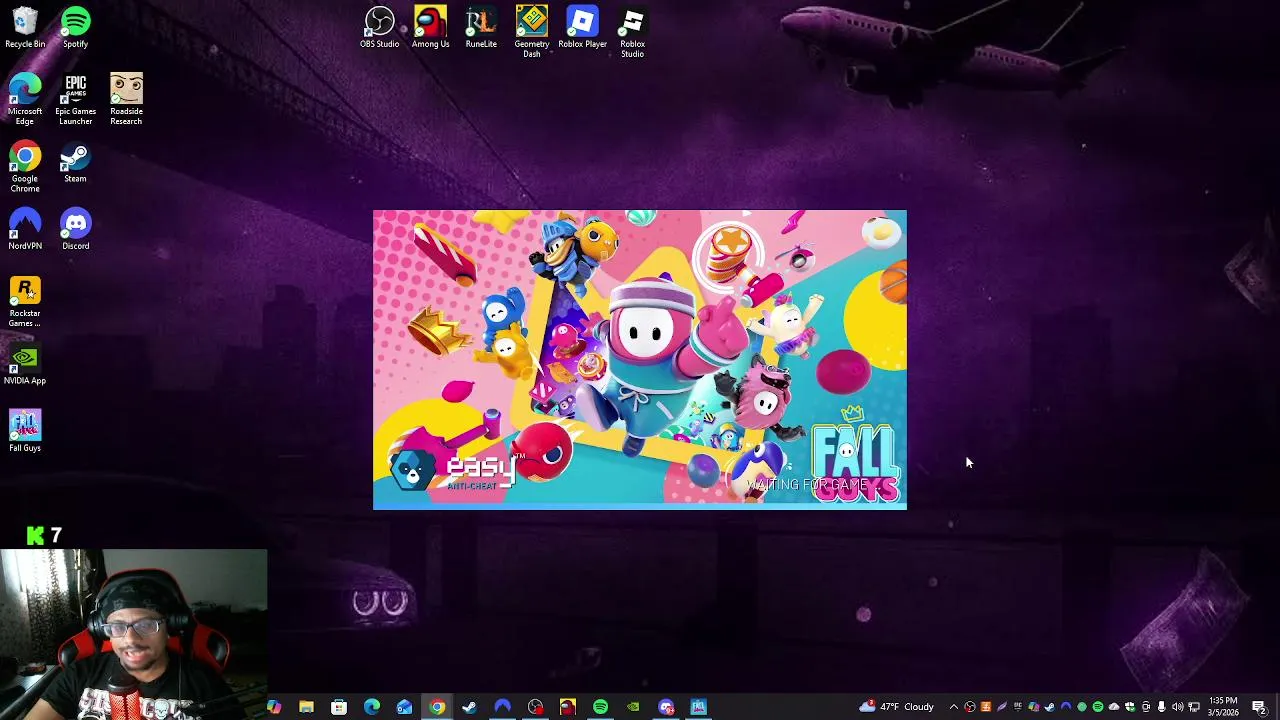Open the Spotify desktop shortcut
Viewport: 1280px width, 720px height.
click(75, 27)
